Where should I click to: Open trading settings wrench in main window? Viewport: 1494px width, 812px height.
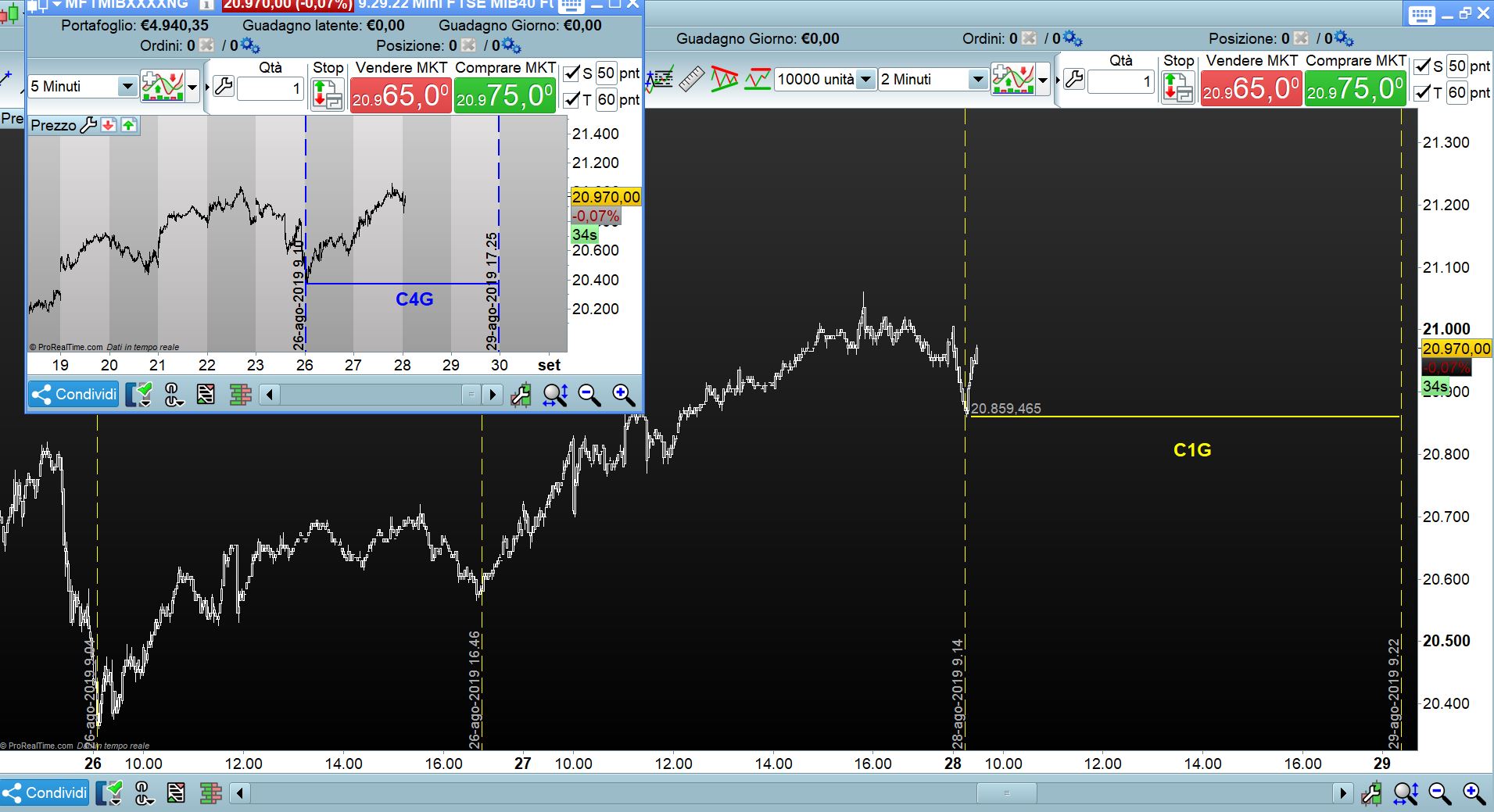click(x=1074, y=79)
